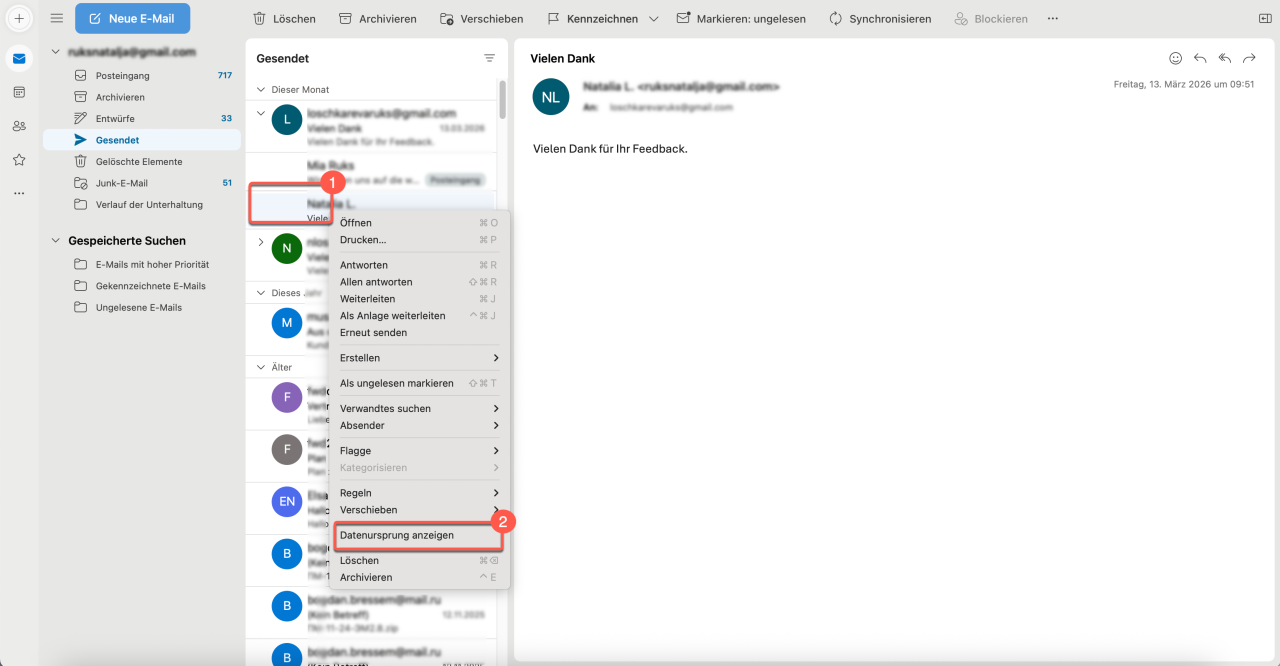This screenshot has width=1280, height=666.
Task: Open E-Mails mit hoher Priorität search
Action: click(142, 264)
